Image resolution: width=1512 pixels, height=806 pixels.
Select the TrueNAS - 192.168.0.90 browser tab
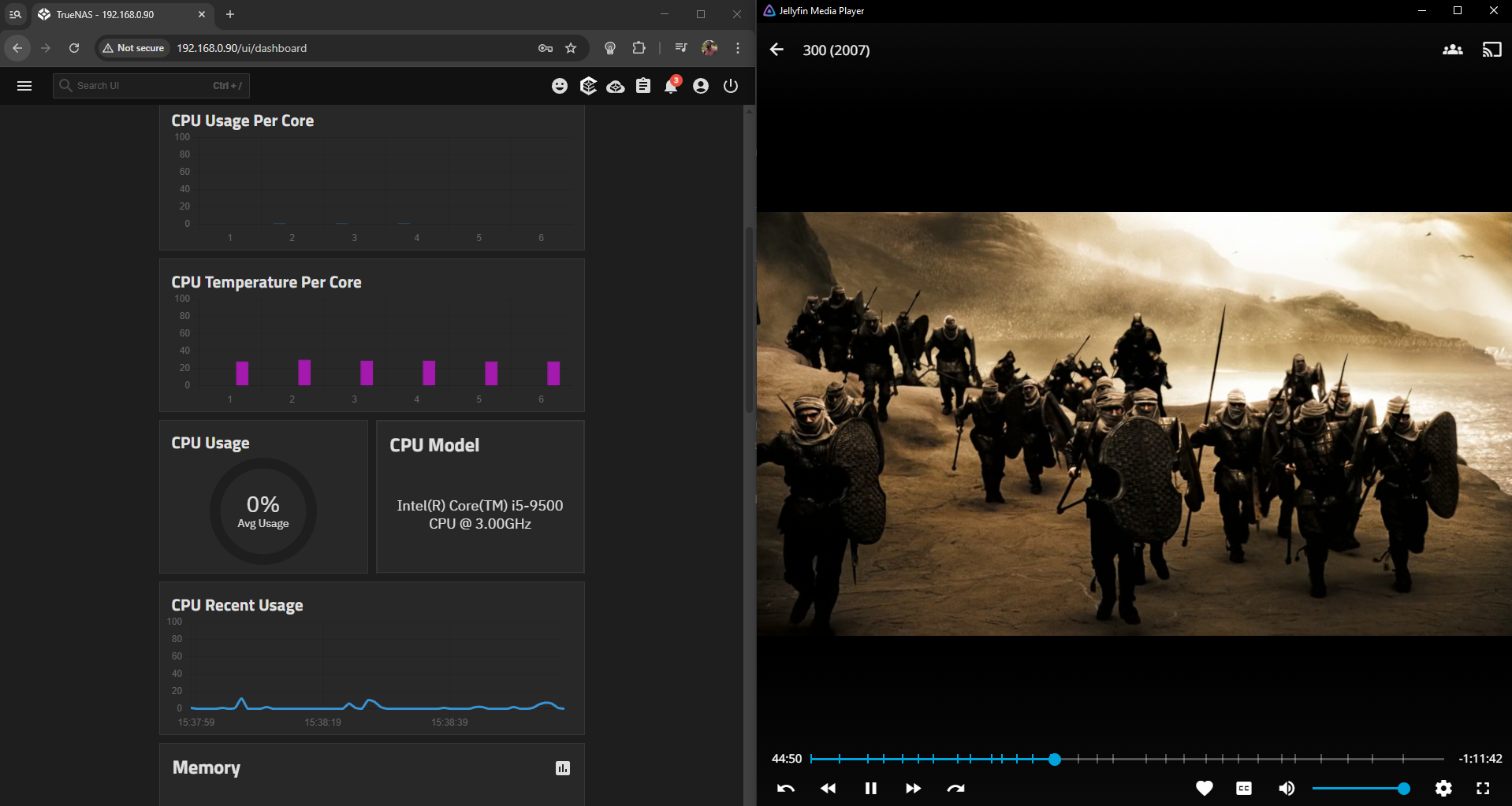point(122,14)
